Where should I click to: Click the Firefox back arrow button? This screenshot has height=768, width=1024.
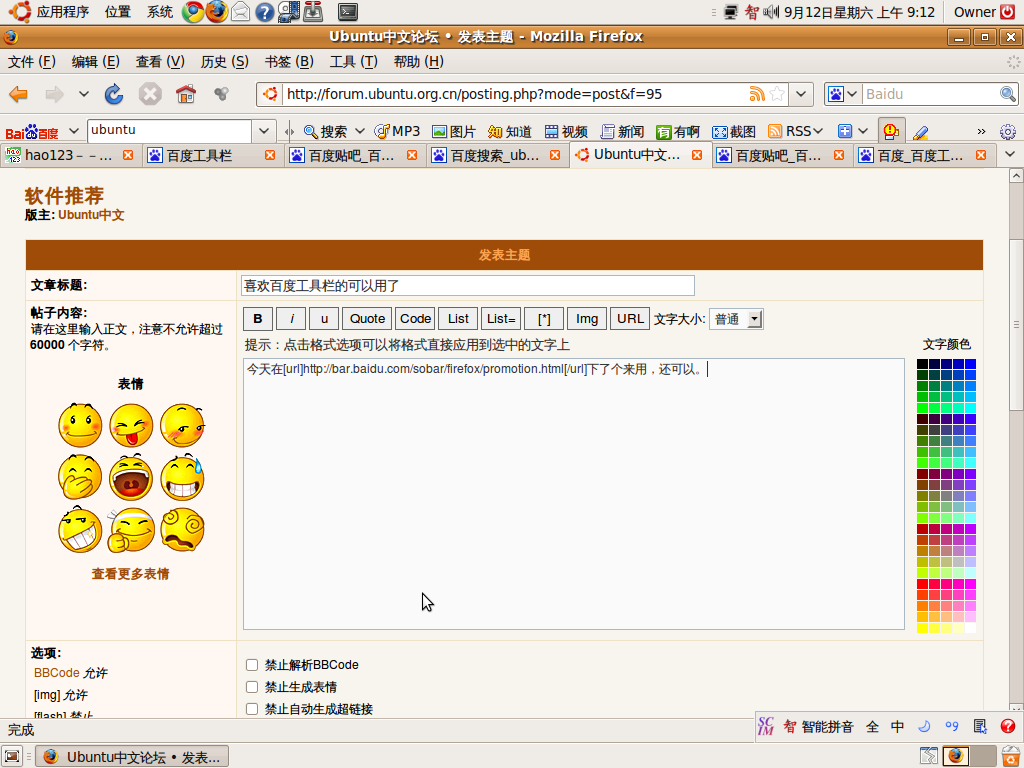[18, 94]
